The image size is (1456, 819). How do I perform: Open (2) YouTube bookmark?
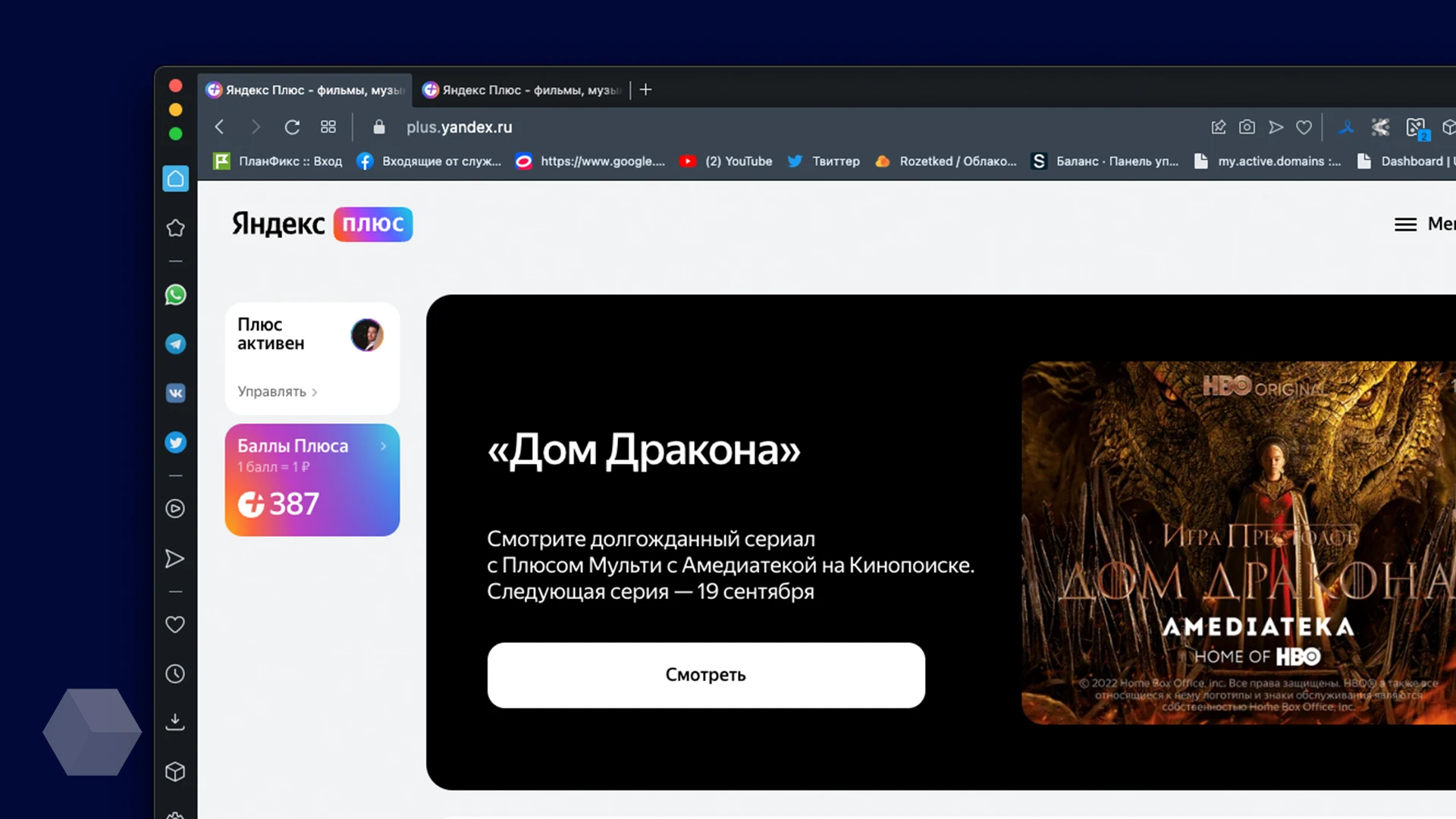(x=726, y=161)
